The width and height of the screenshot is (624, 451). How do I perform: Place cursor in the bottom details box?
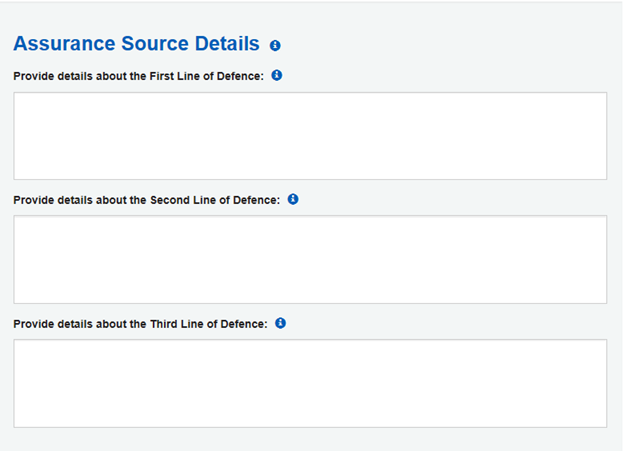[310, 383]
